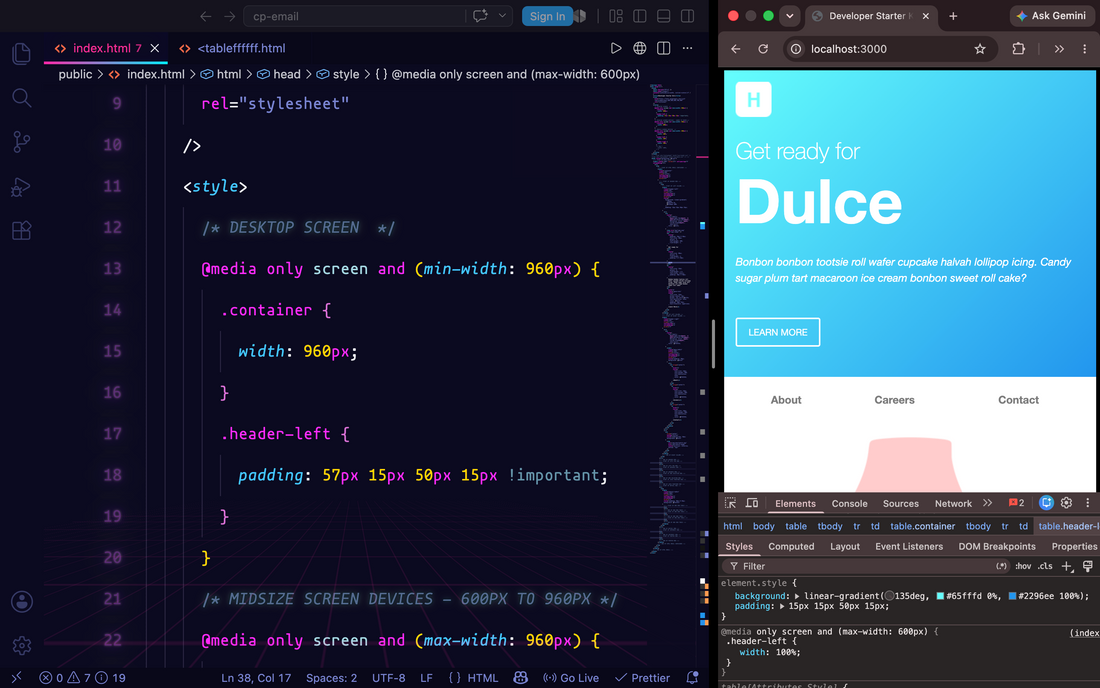Open the Manage gear in the activity bar
Screen dimensions: 1100x688
pyautogui.click(x=22, y=645)
